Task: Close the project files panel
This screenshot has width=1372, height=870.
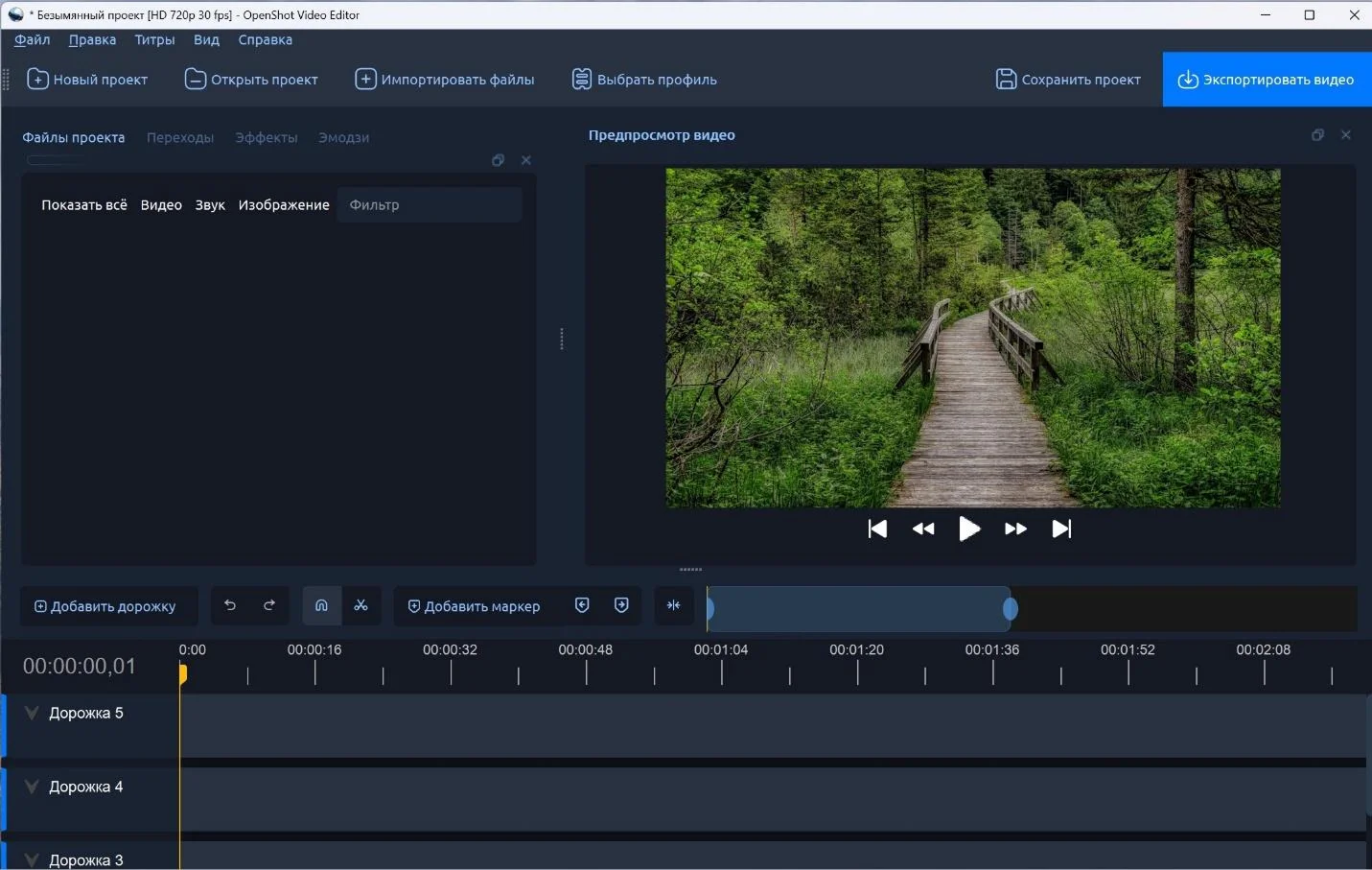Action: 525,160
